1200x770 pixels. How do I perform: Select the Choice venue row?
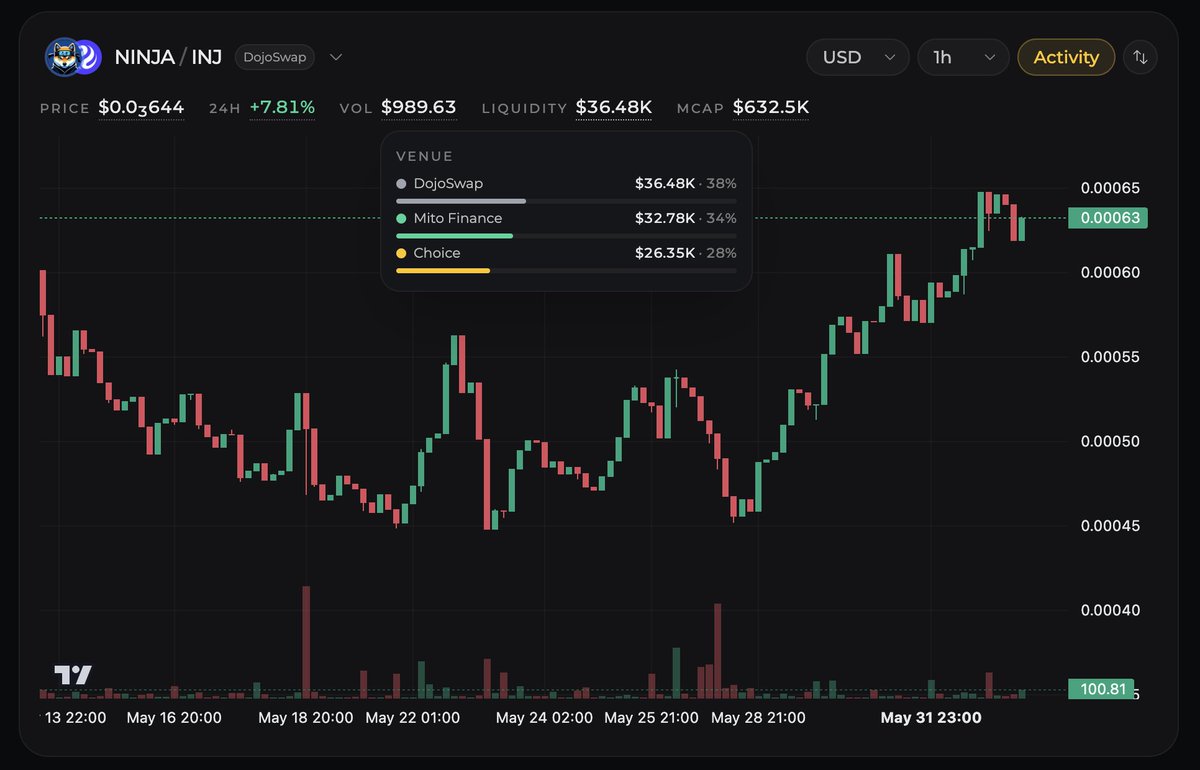click(x=566, y=258)
